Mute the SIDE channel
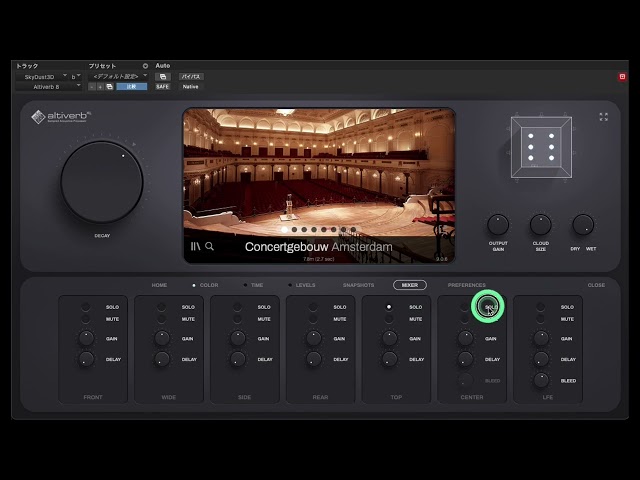 (237, 319)
